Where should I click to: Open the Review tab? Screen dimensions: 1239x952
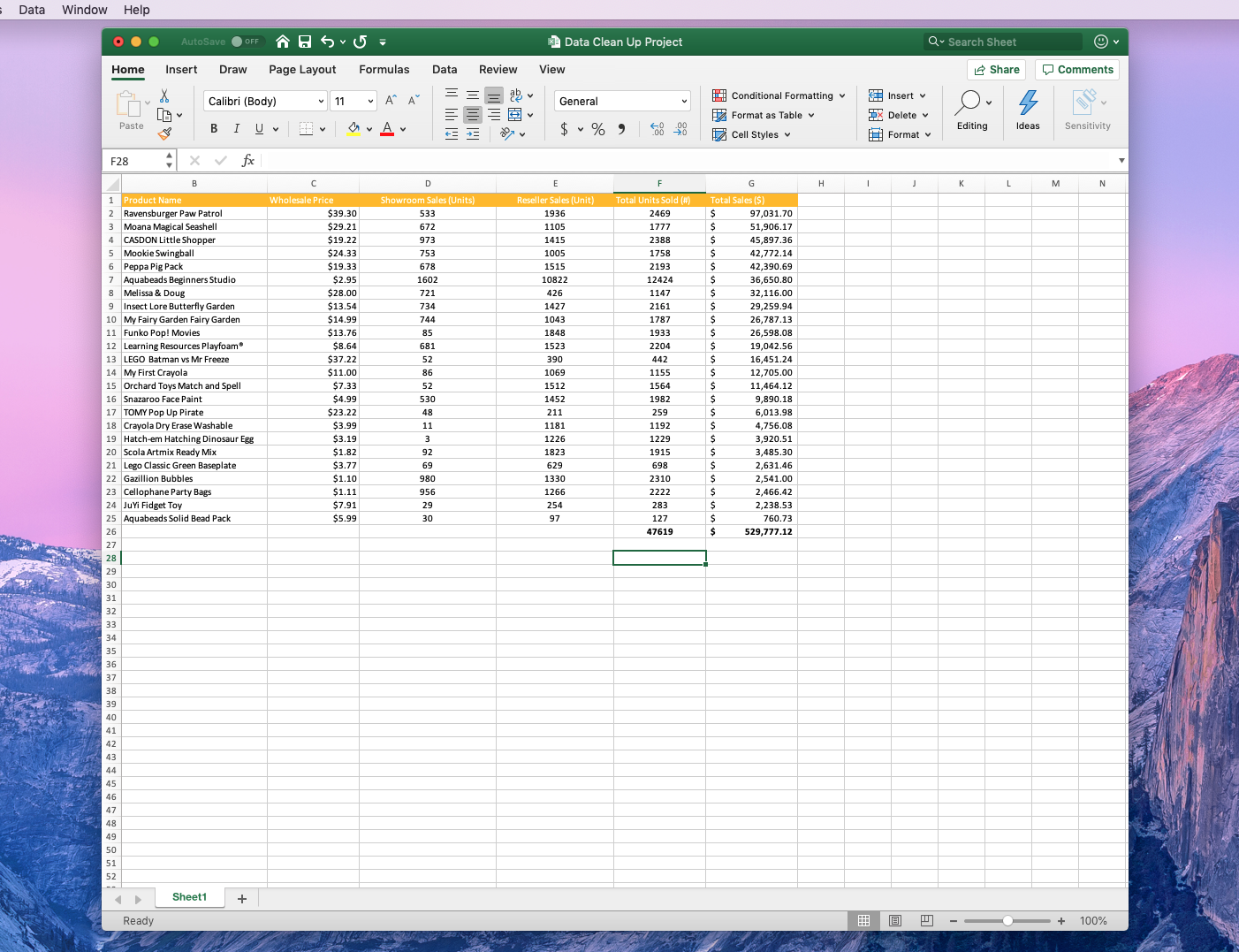click(498, 70)
